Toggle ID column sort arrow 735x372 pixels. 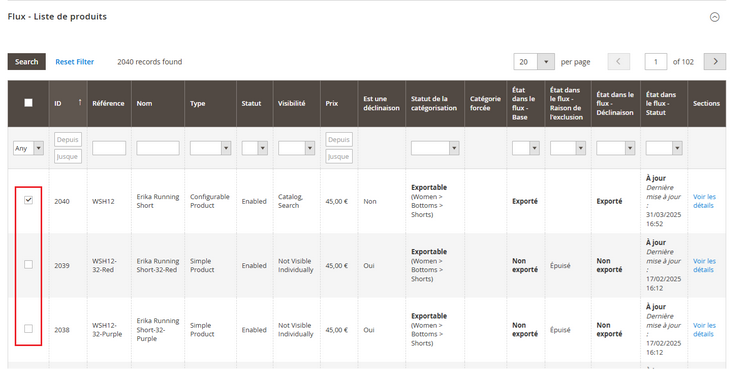(80, 102)
